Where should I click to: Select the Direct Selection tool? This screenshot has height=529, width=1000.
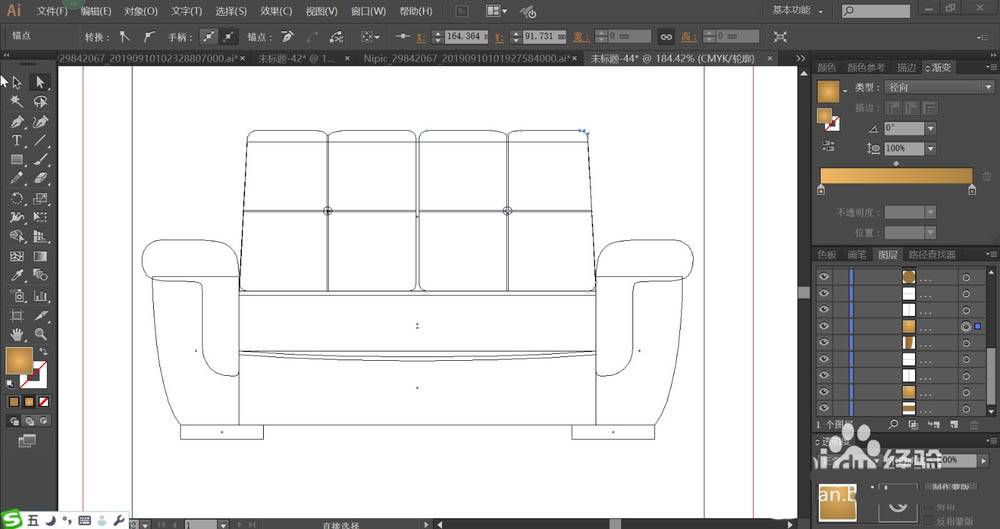(40, 82)
